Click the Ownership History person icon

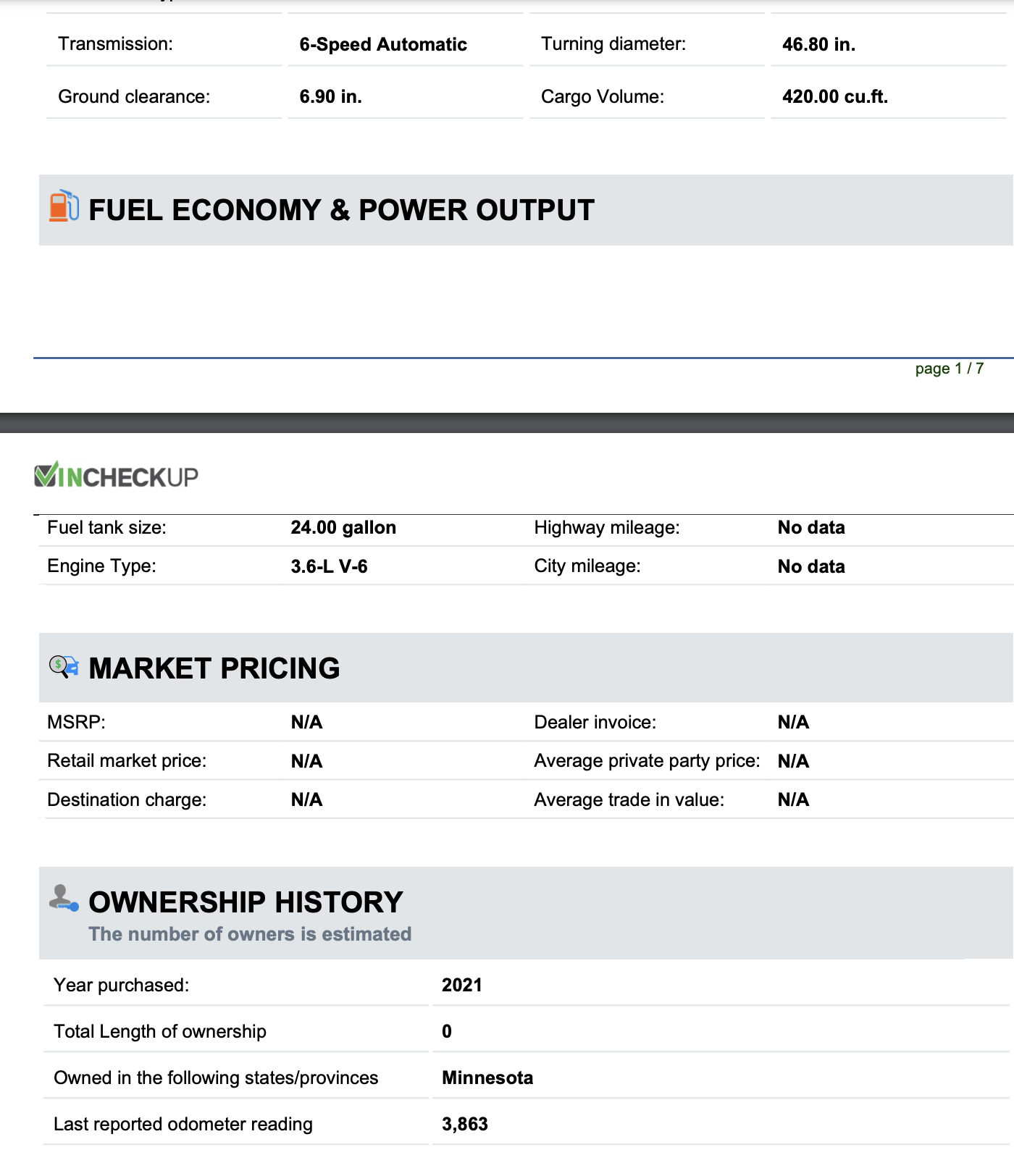point(64,899)
